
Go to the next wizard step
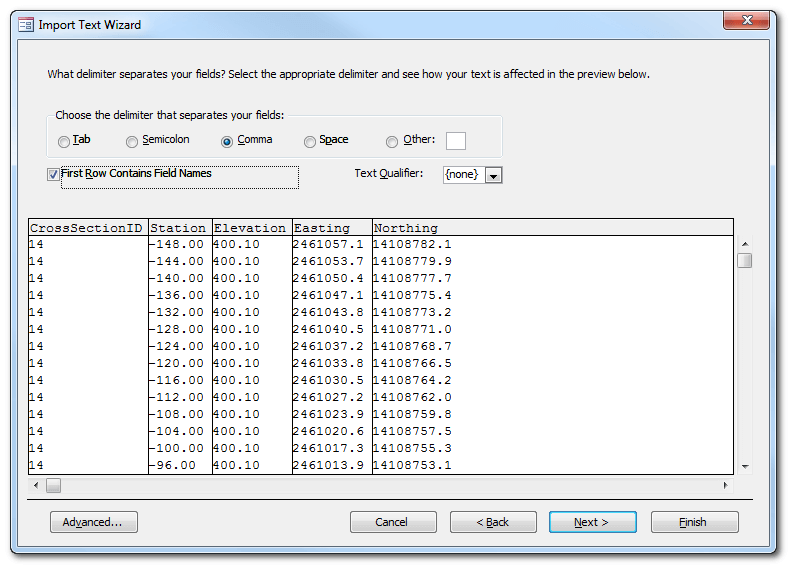point(592,522)
